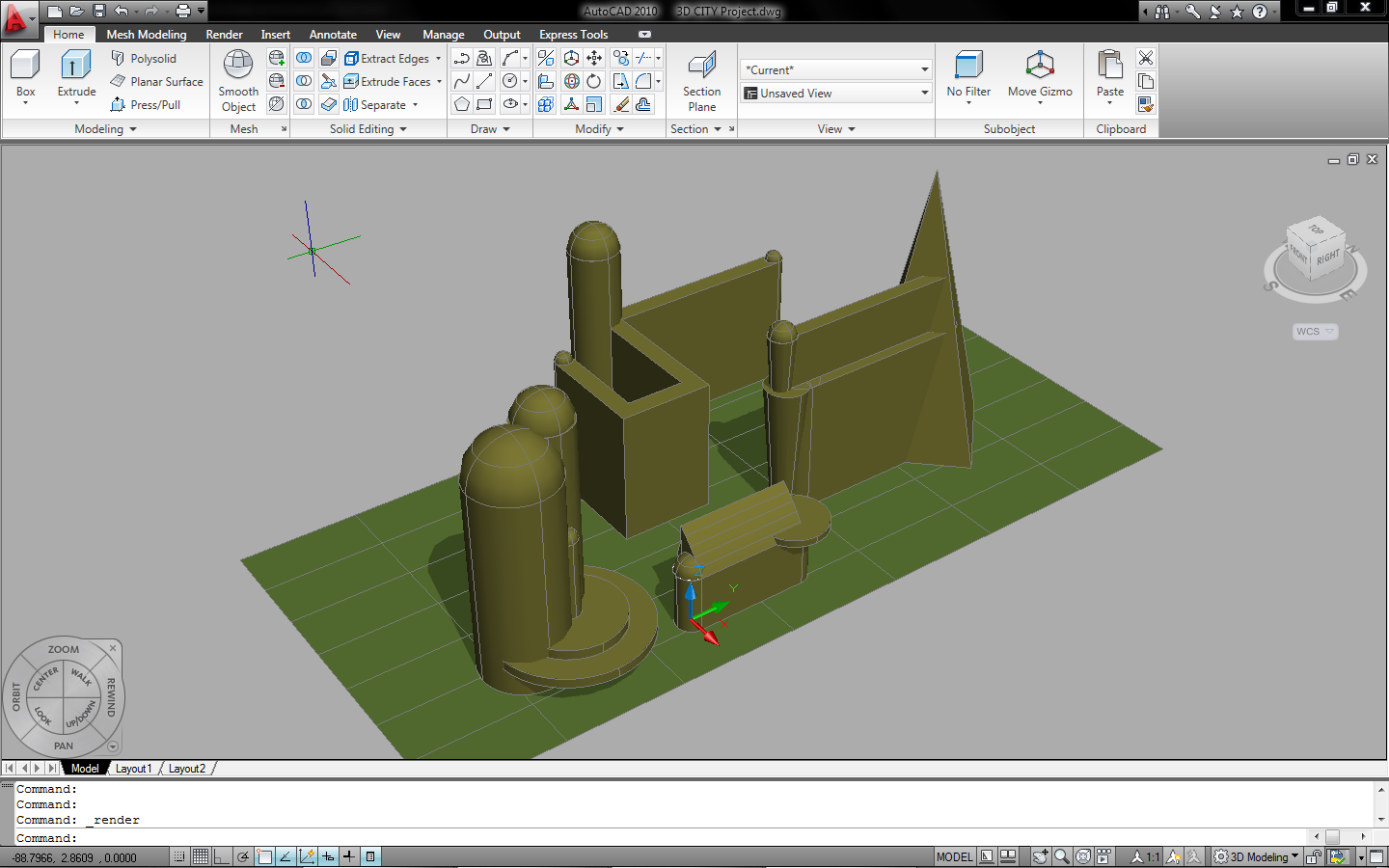The width and height of the screenshot is (1389, 868).
Task: Click the Zoom magnifier in status bar
Action: (1061, 856)
